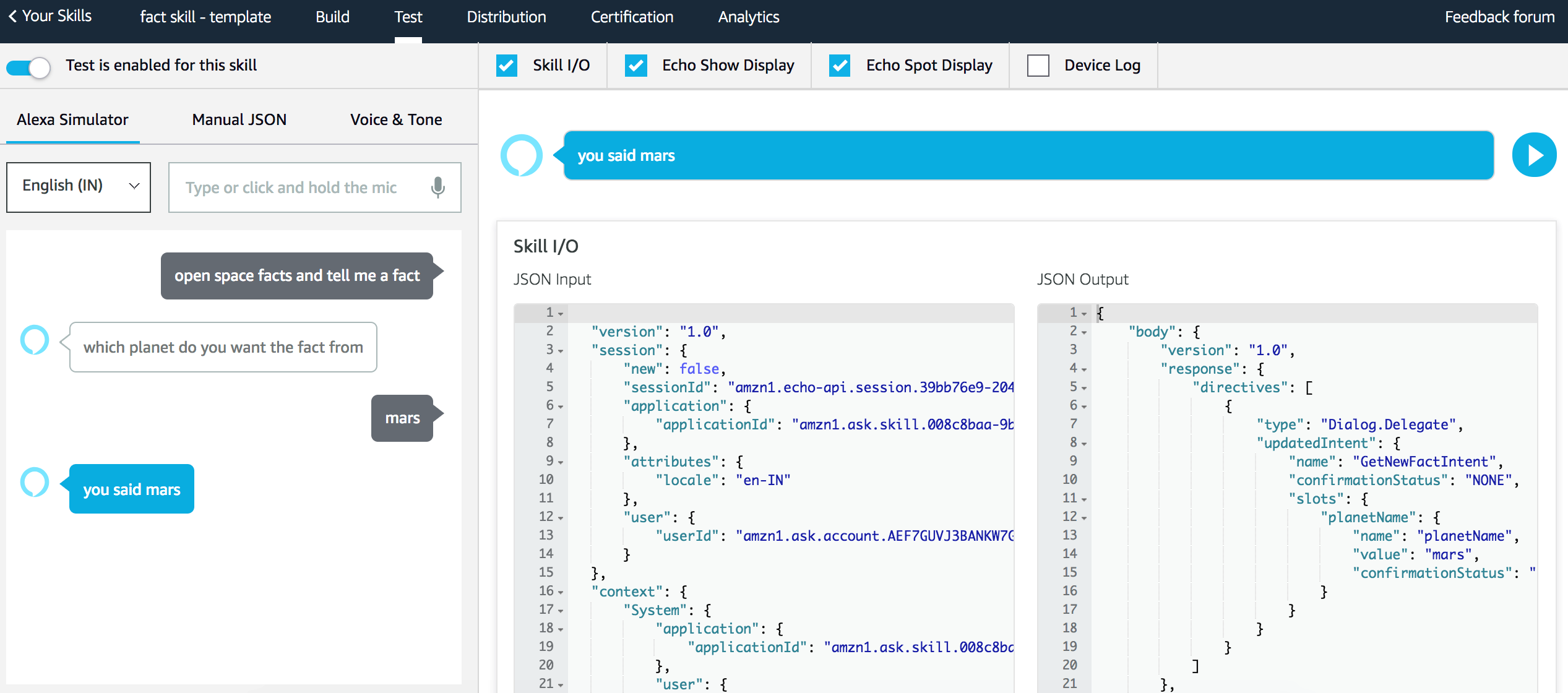The image size is (1568, 693).
Task: Disable the Skill I/O checkbox
Action: pyautogui.click(x=507, y=65)
